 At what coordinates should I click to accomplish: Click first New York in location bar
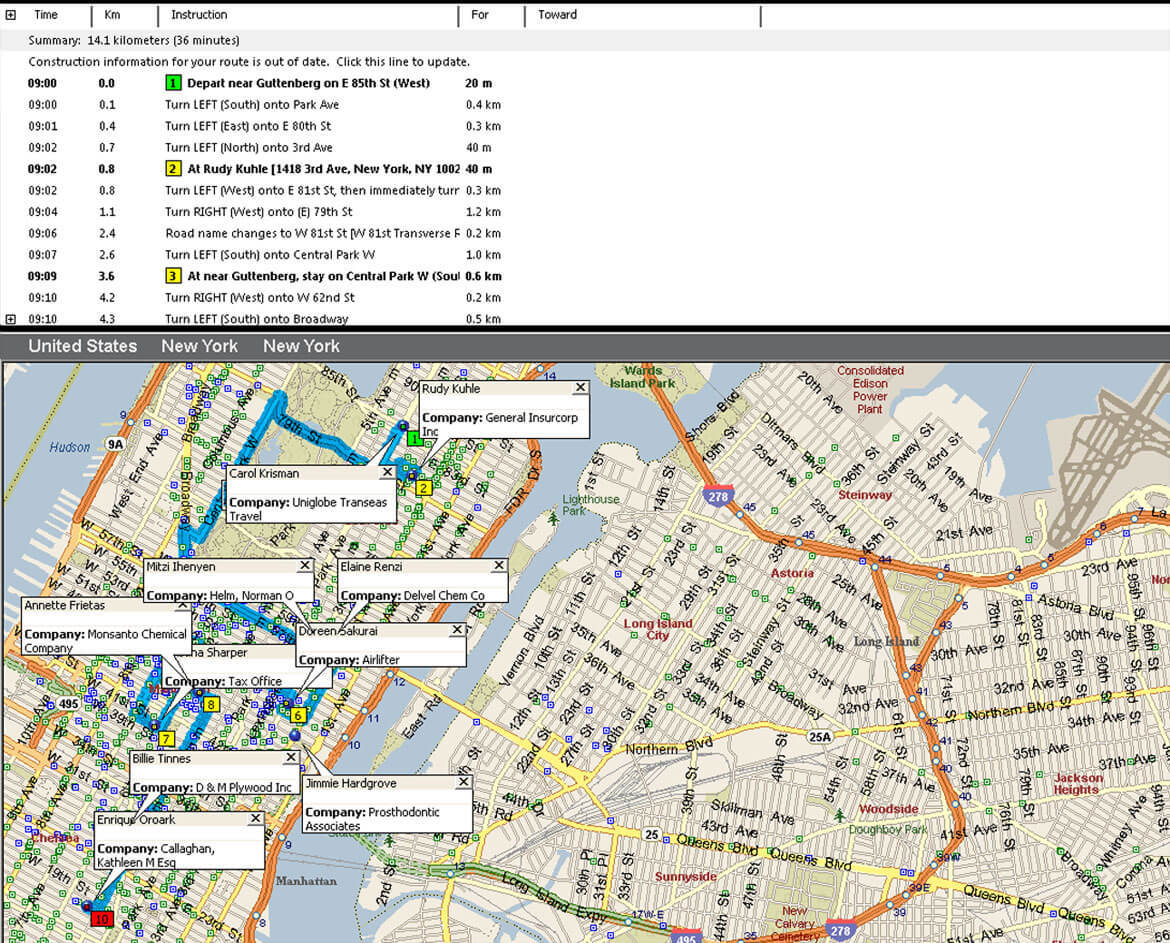tap(199, 346)
